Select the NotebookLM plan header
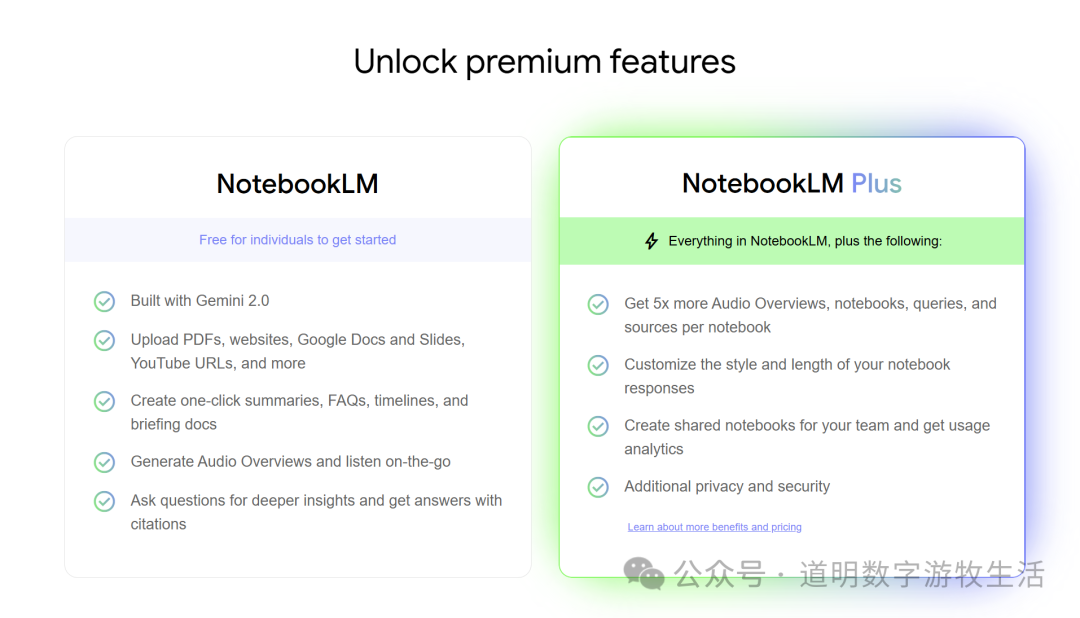The width and height of the screenshot is (1080, 618). [x=297, y=184]
